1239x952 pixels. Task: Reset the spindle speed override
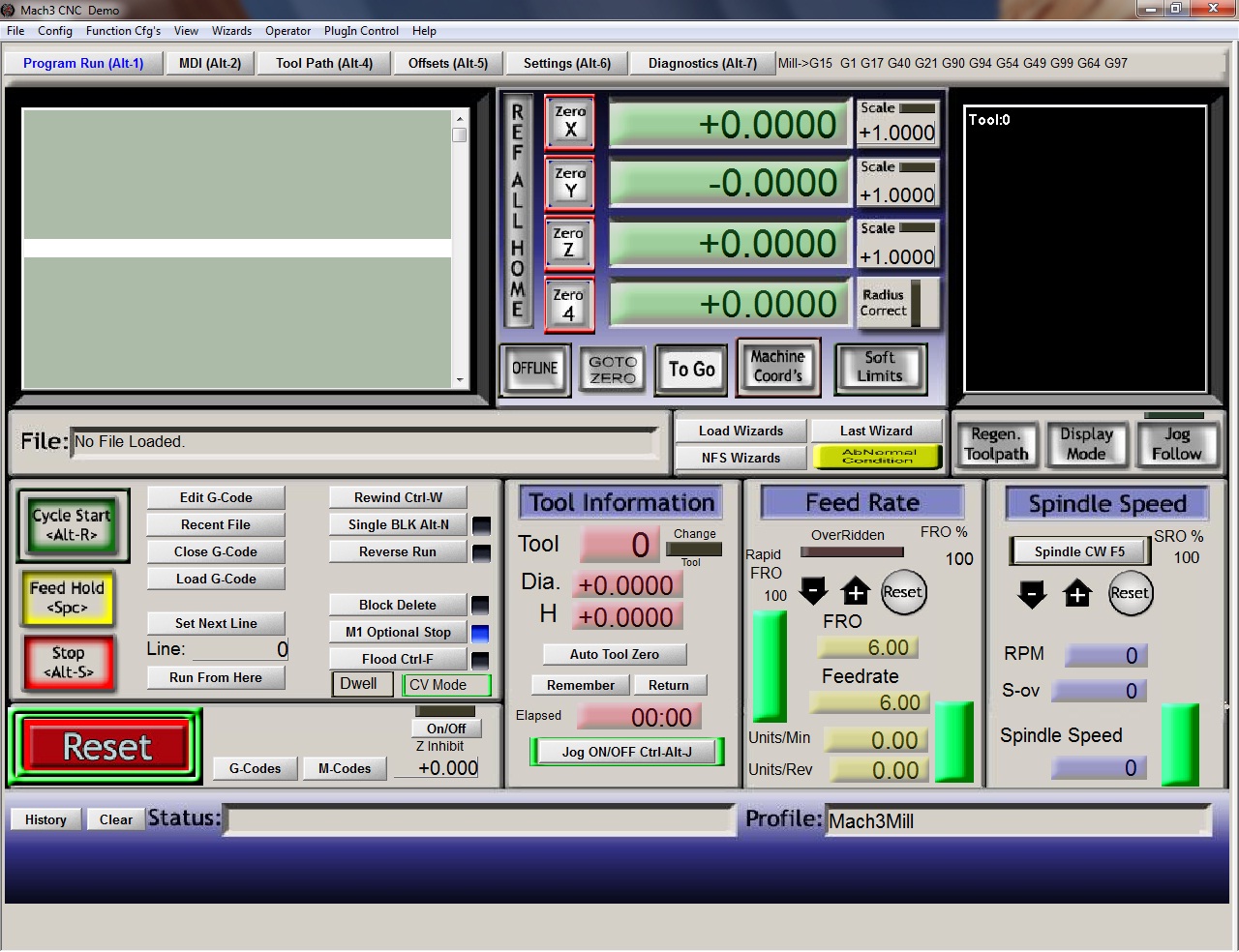[x=1129, y=593]
